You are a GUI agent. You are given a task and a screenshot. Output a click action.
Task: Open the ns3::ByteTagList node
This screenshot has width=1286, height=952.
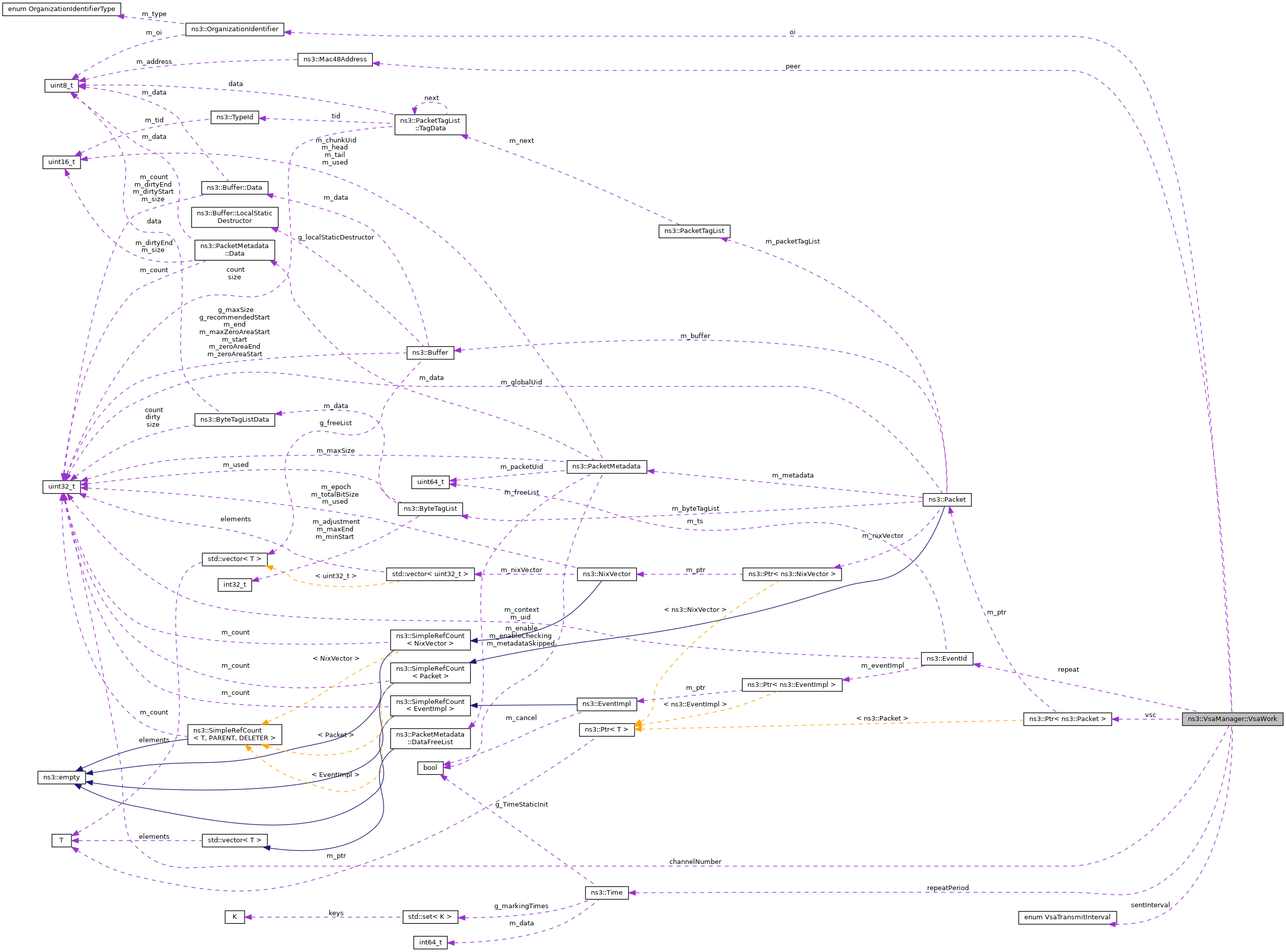430,509
